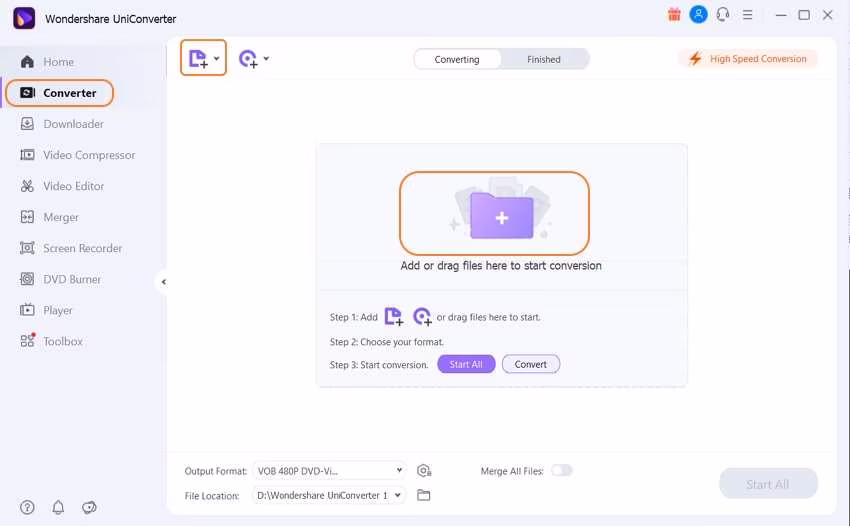Screen dimensions: 850x526
Task: Open Toolbox in the sidebar
Action: pyautogui.click(x=63, y=342)
